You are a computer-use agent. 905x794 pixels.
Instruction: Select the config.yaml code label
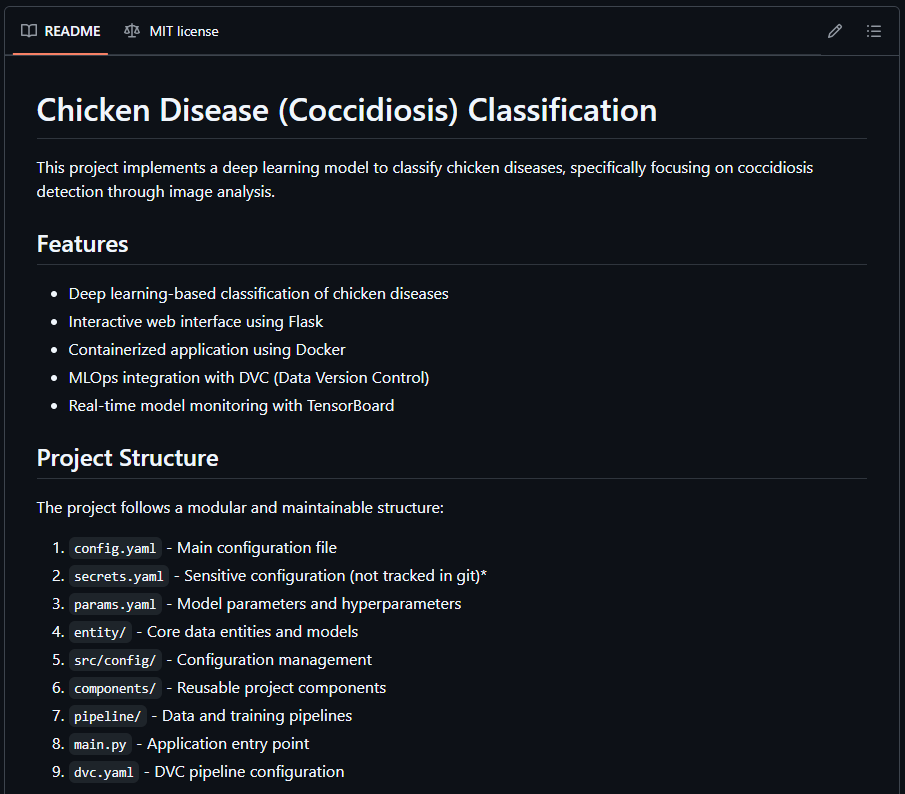coord(115,548)
